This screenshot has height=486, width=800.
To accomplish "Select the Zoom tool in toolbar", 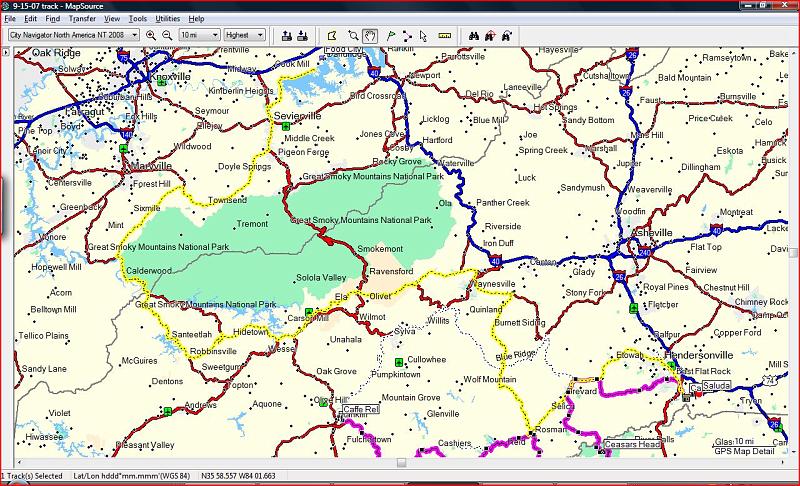I will click(x=353, y=36).
